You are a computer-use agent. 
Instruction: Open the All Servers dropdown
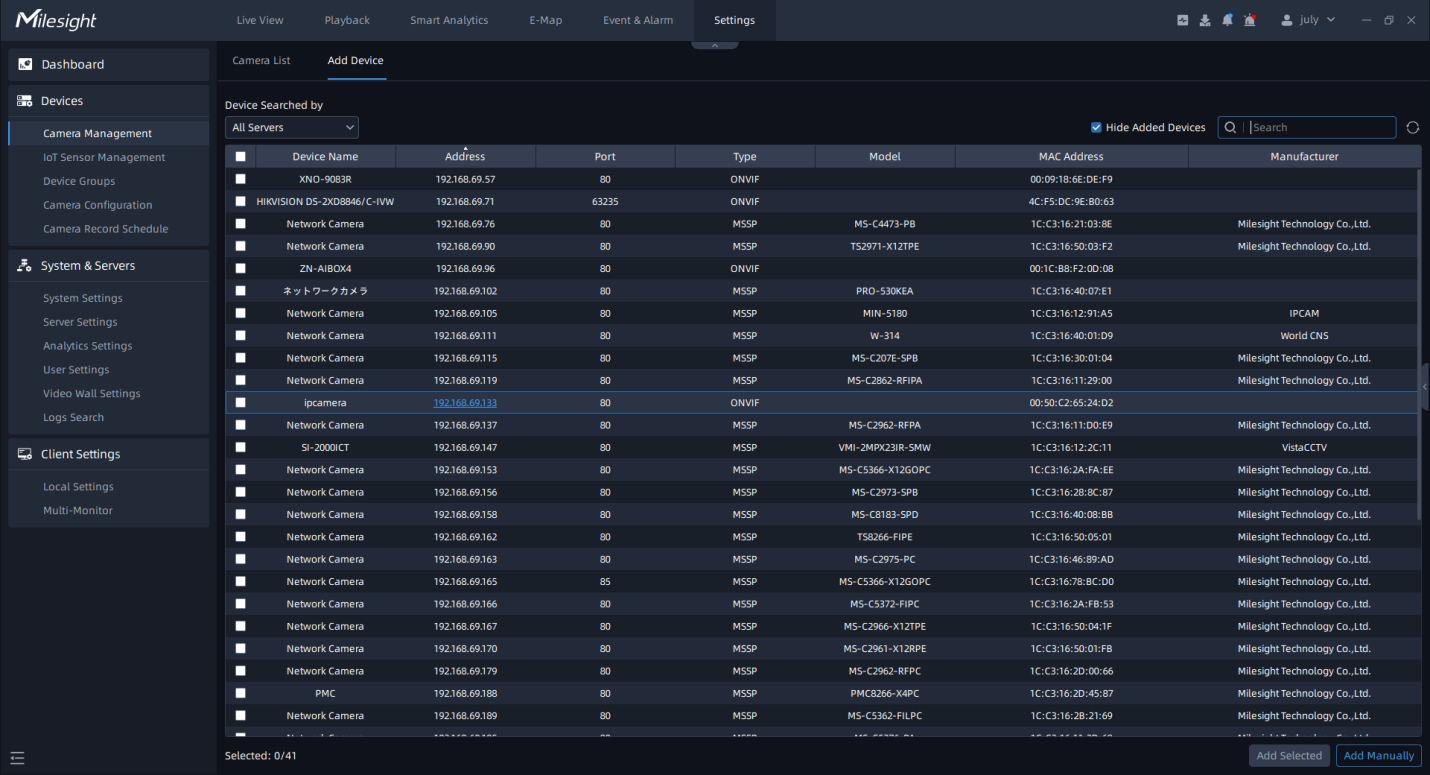point(291,128)
